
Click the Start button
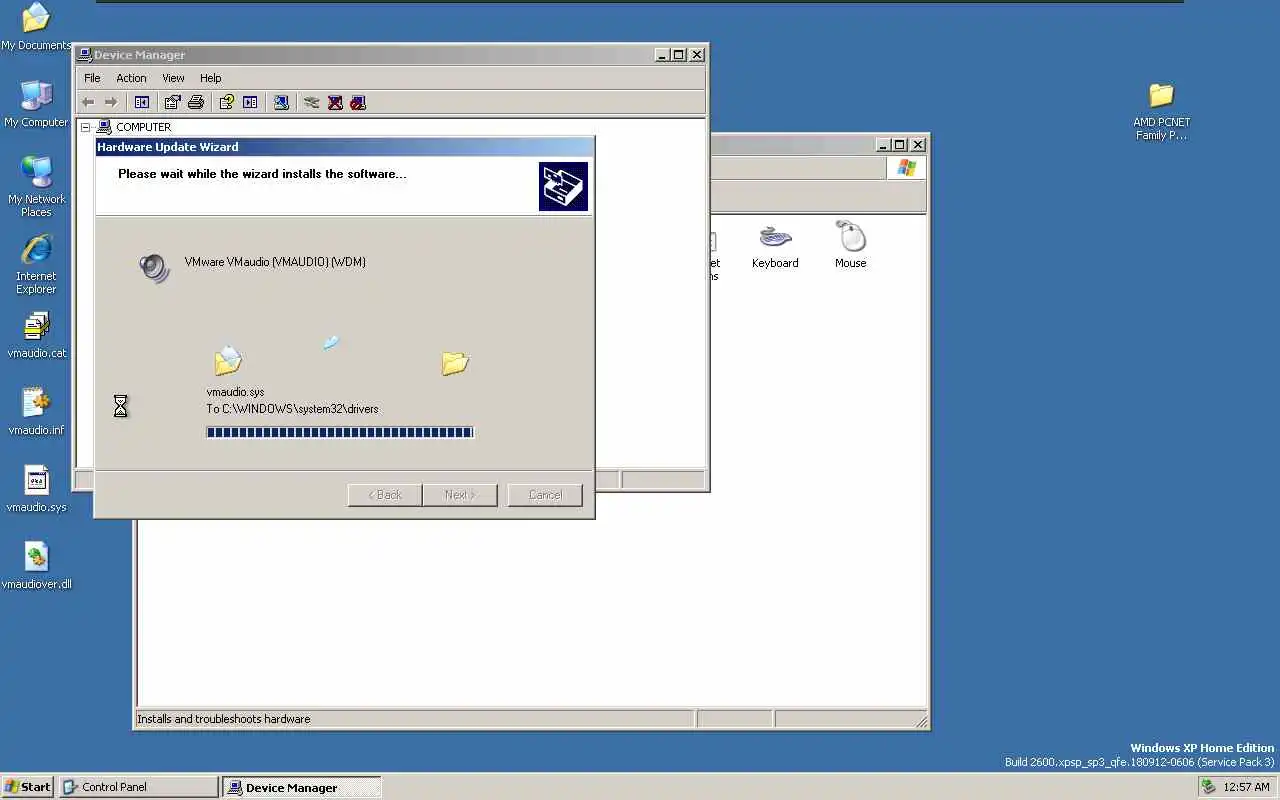(28, 787)
